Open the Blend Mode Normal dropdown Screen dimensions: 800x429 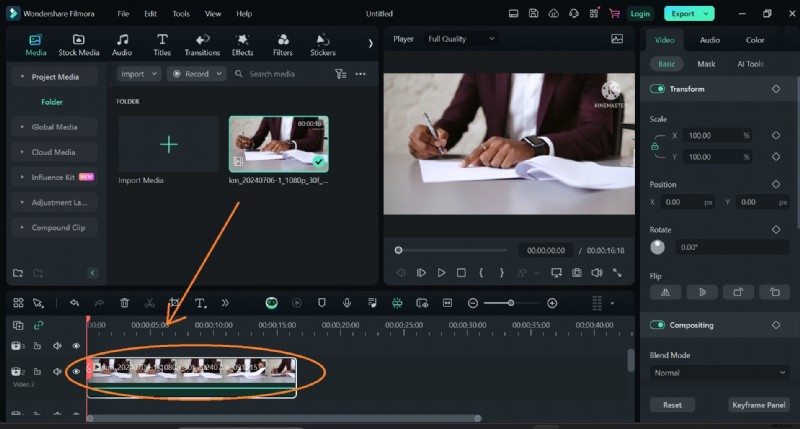click(719, 373)
